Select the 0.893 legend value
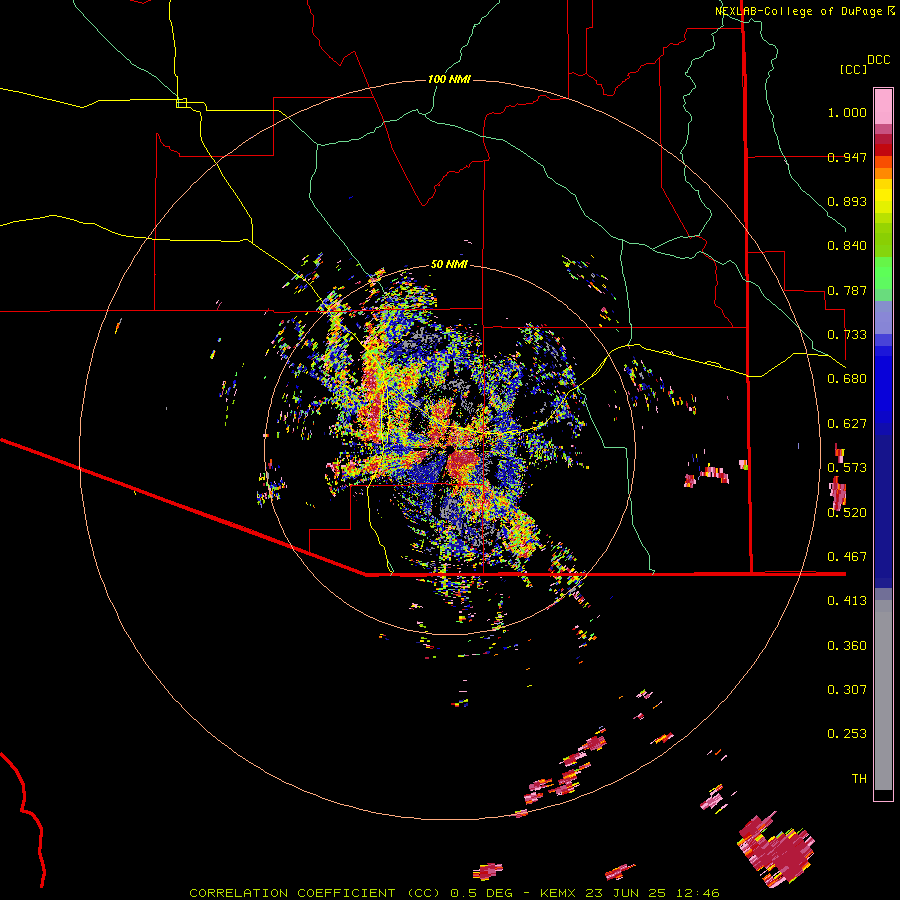 [847, 201]
